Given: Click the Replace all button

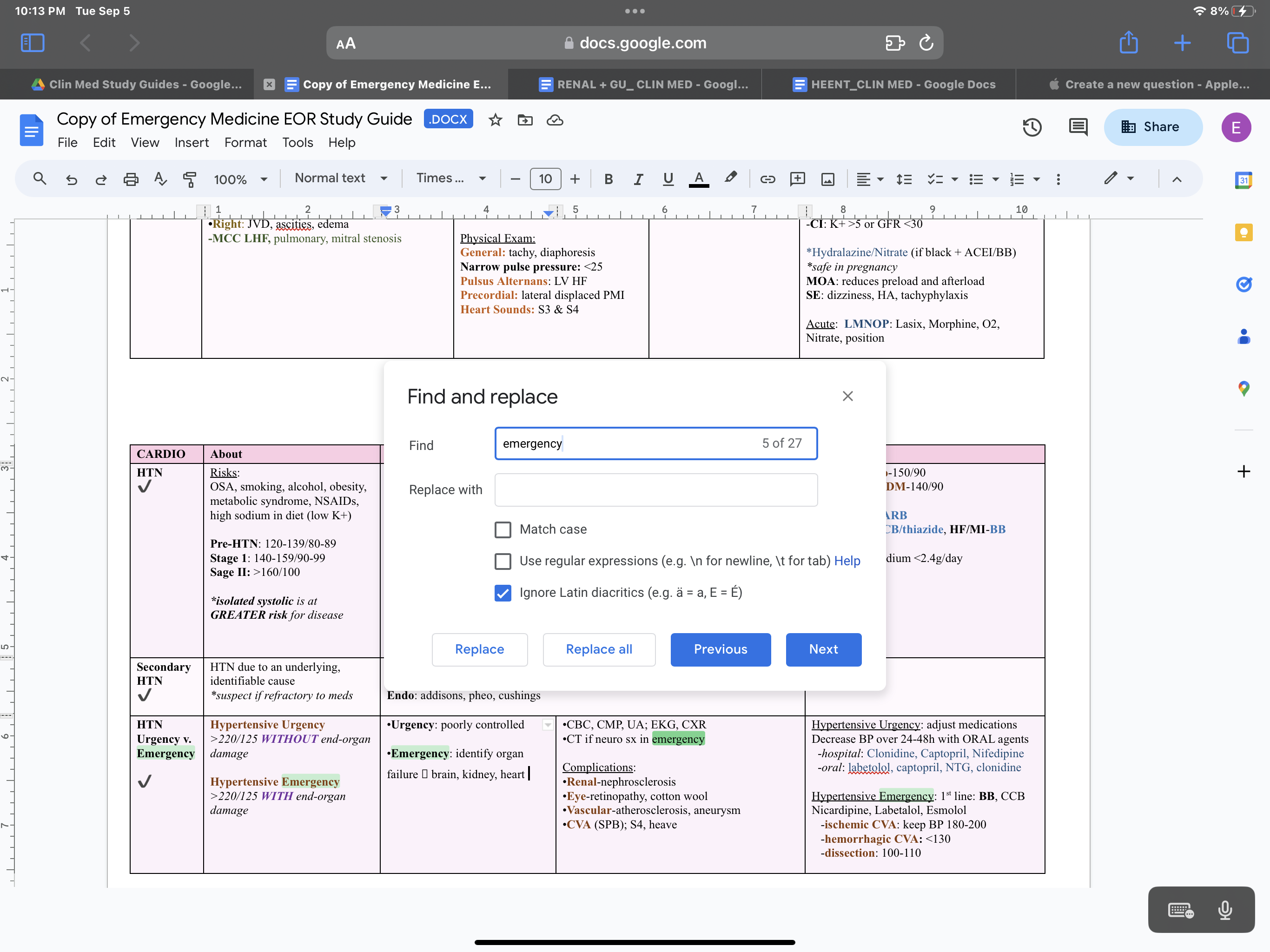Looking at the screenshot, I should 599,649.
